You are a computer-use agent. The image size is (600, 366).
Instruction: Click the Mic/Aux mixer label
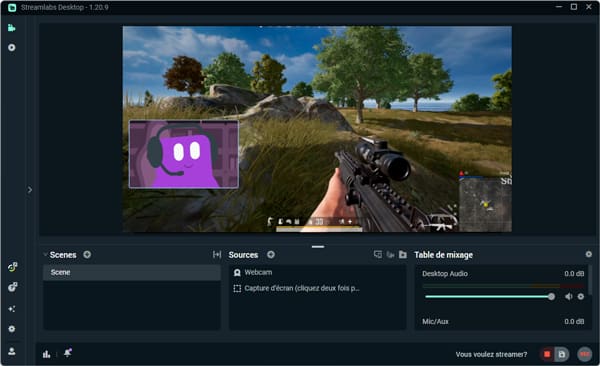coord(435,322)
